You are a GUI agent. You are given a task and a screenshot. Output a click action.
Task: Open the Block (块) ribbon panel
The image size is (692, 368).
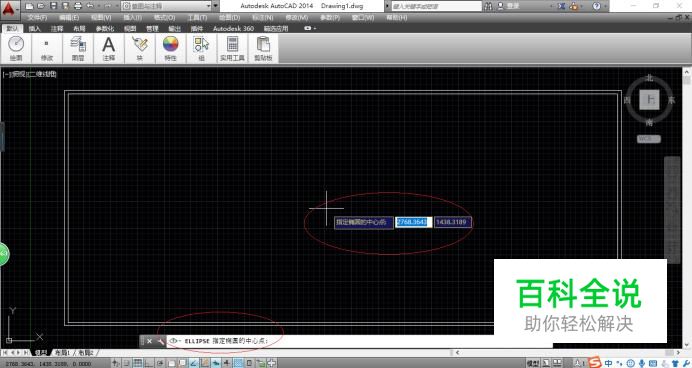139,49
